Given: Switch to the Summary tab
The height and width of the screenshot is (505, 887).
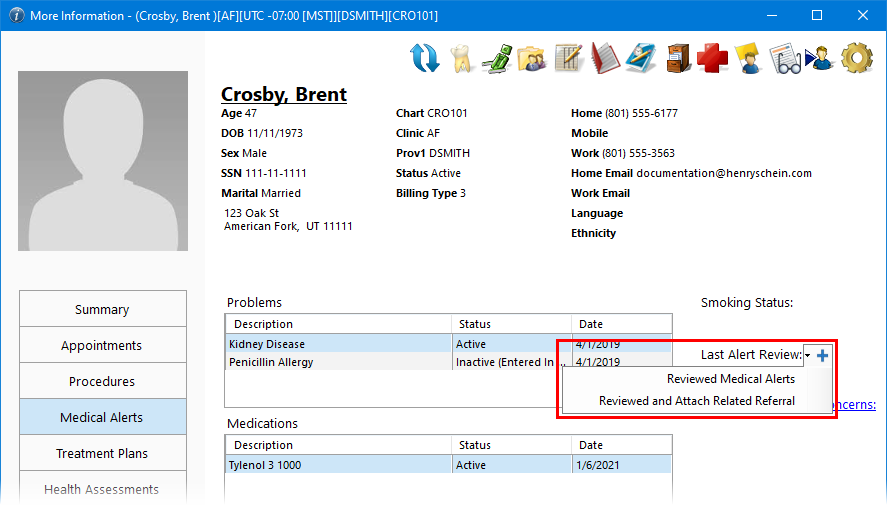Looking at the screenshot, I should coord(102,309).
